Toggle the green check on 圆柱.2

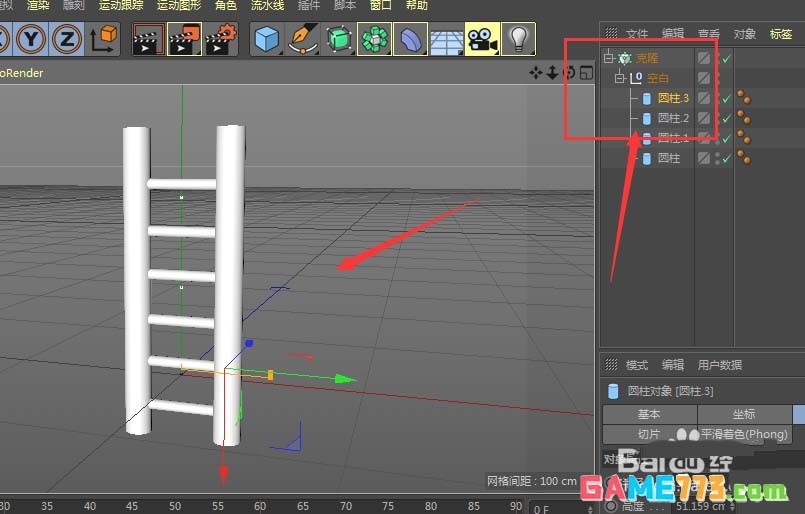[726, 119]
